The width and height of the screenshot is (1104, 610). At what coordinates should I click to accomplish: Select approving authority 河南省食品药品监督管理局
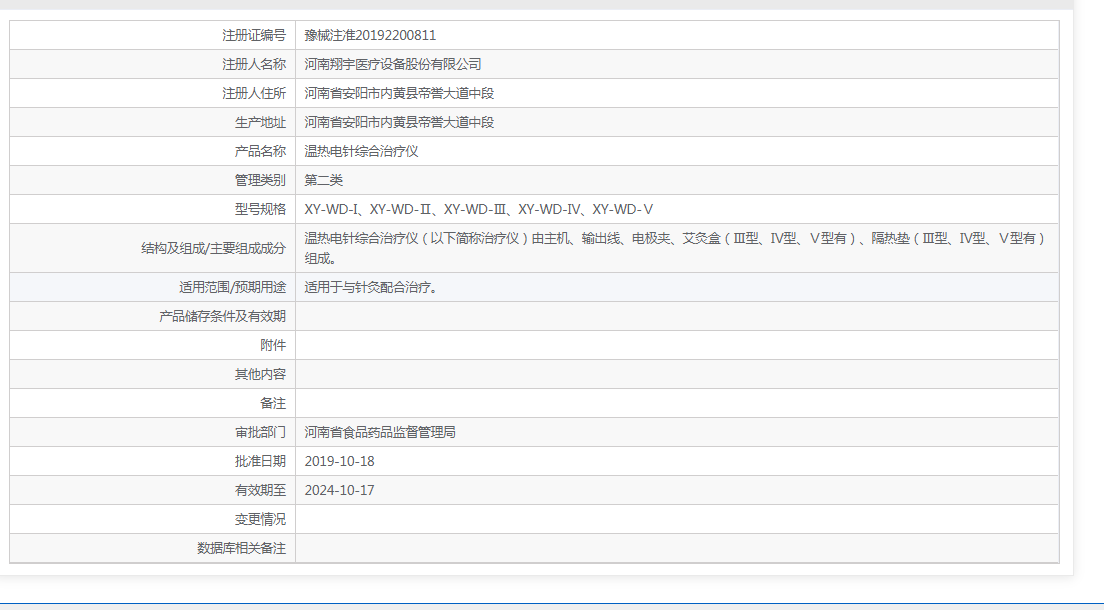(x=380, y=432)
